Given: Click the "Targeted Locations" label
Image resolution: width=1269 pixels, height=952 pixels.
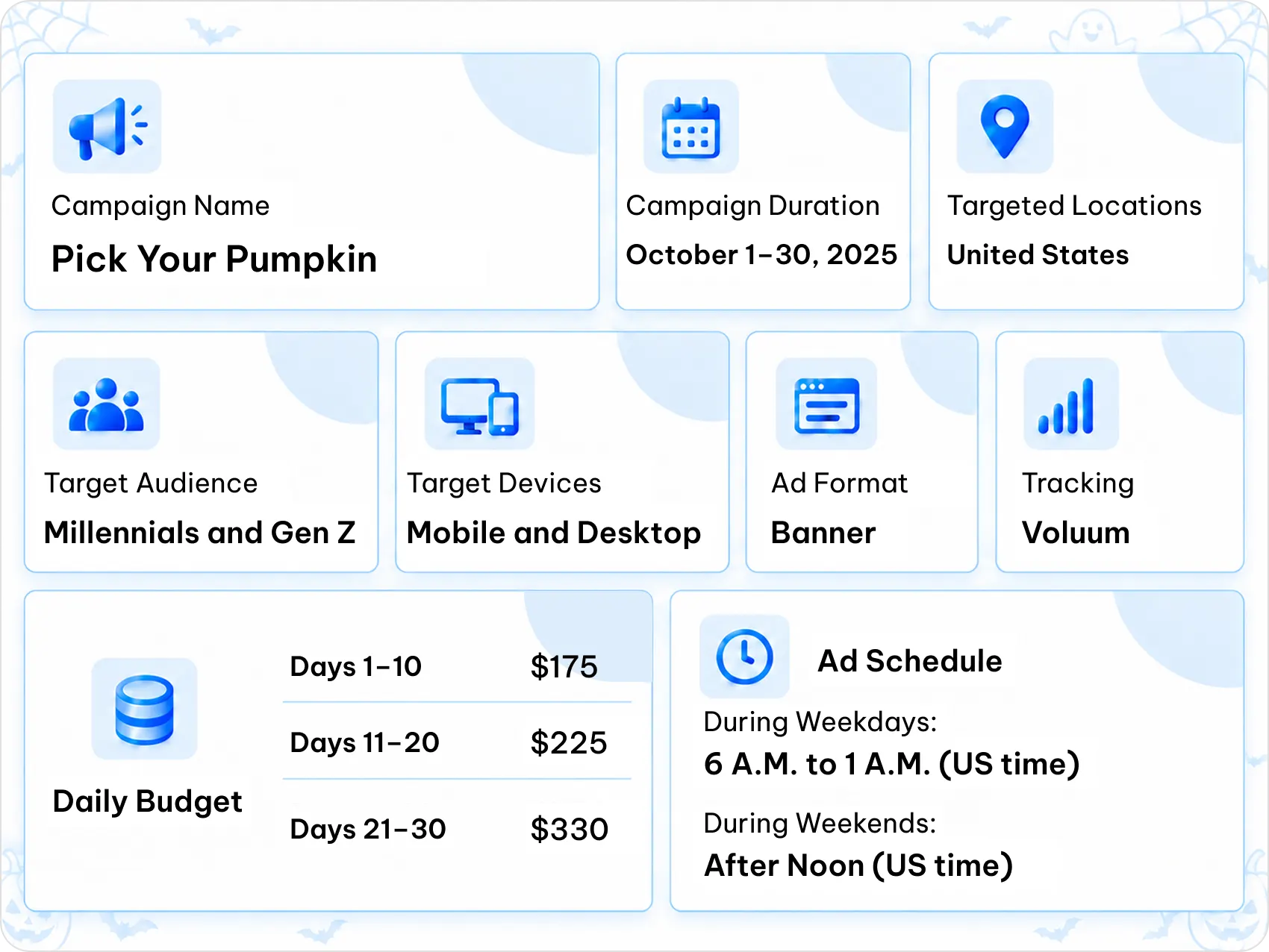Looking at the screenshot, I should click(1075, 206).
